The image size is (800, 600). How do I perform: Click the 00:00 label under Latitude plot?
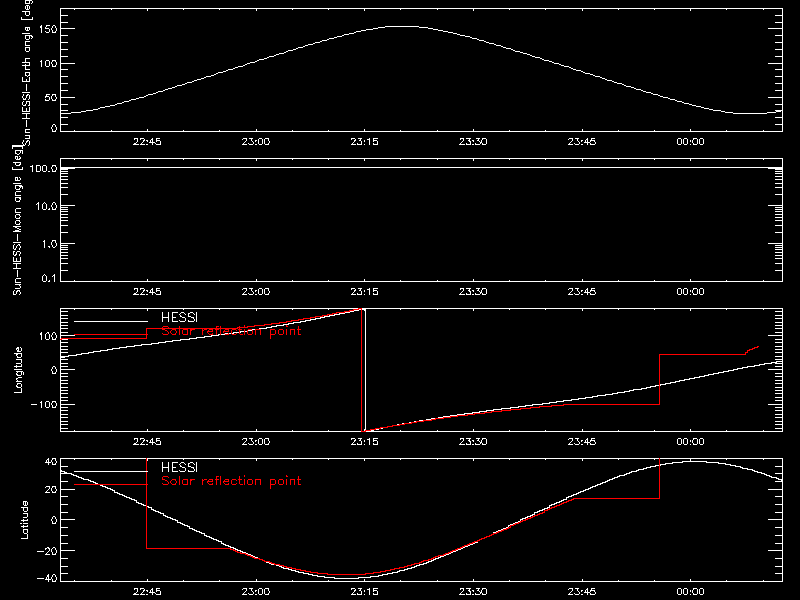point(690,592)
